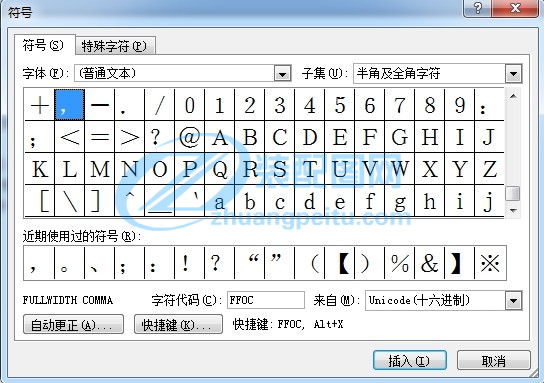Switch to the 特殊字符 tab
The width and height of the screenshot is (544, 383).
[114, 46]
